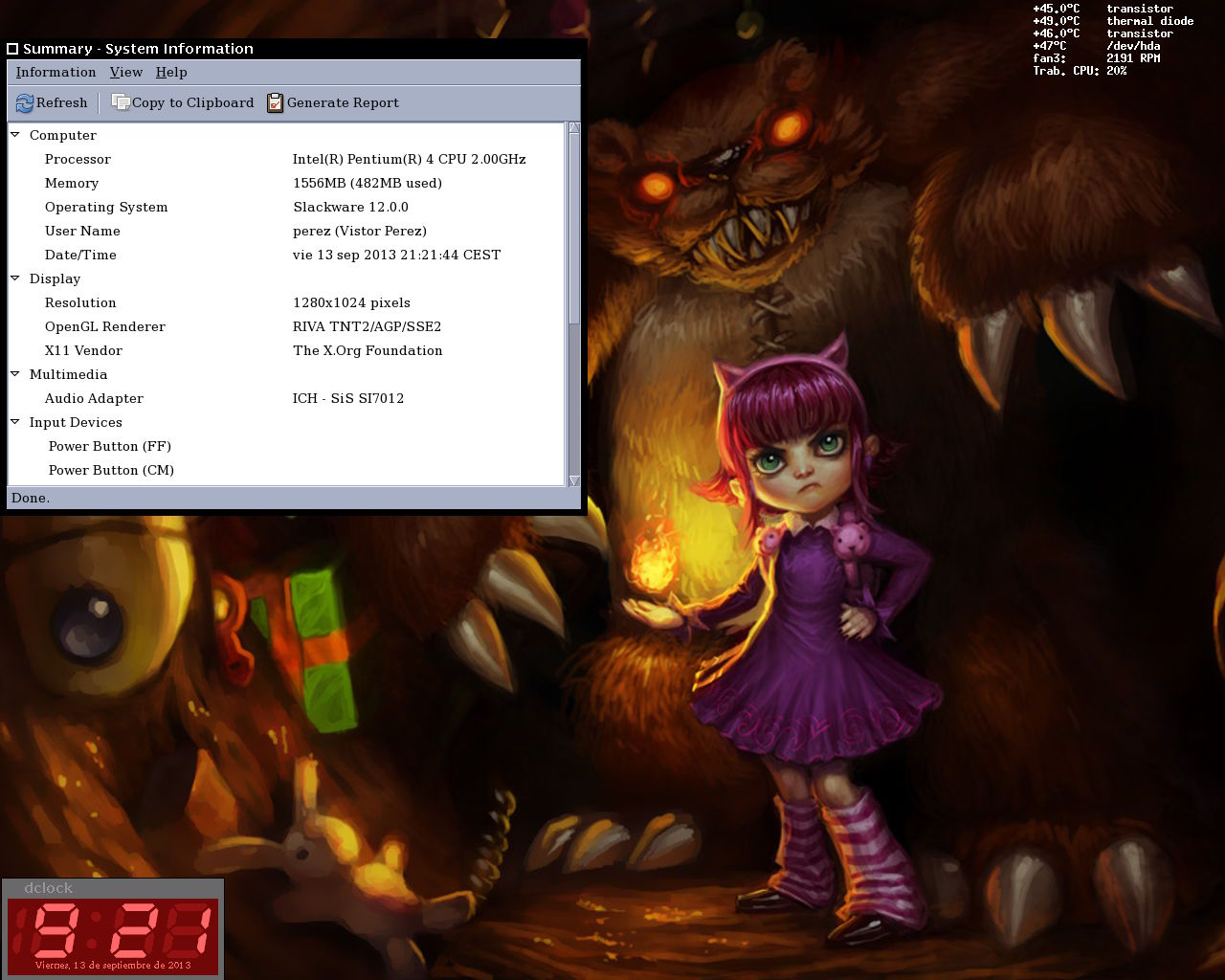Click the Input Devices section label
This screenshot has height=980, width=1225.
pos(76,422)
